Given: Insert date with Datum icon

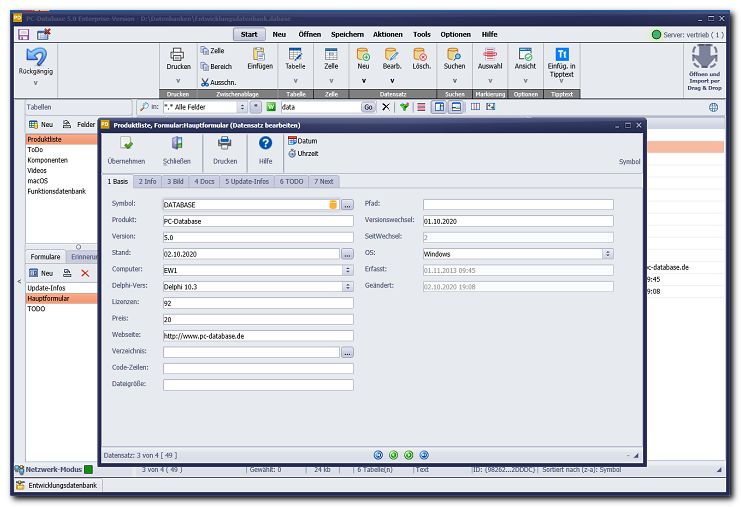Looking at the screenshot, I should coord(292,140).
